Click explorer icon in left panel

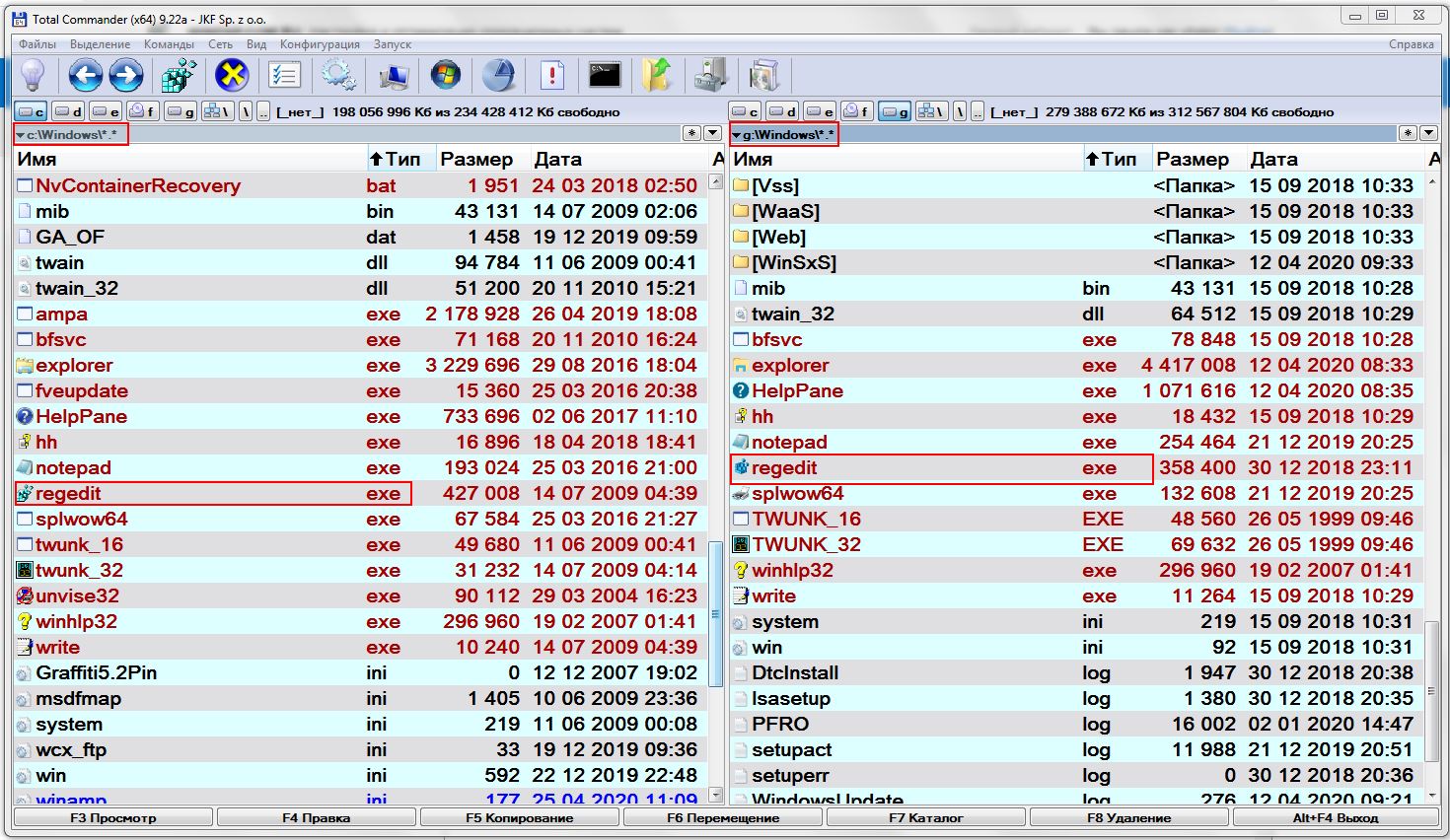point(25,366)
